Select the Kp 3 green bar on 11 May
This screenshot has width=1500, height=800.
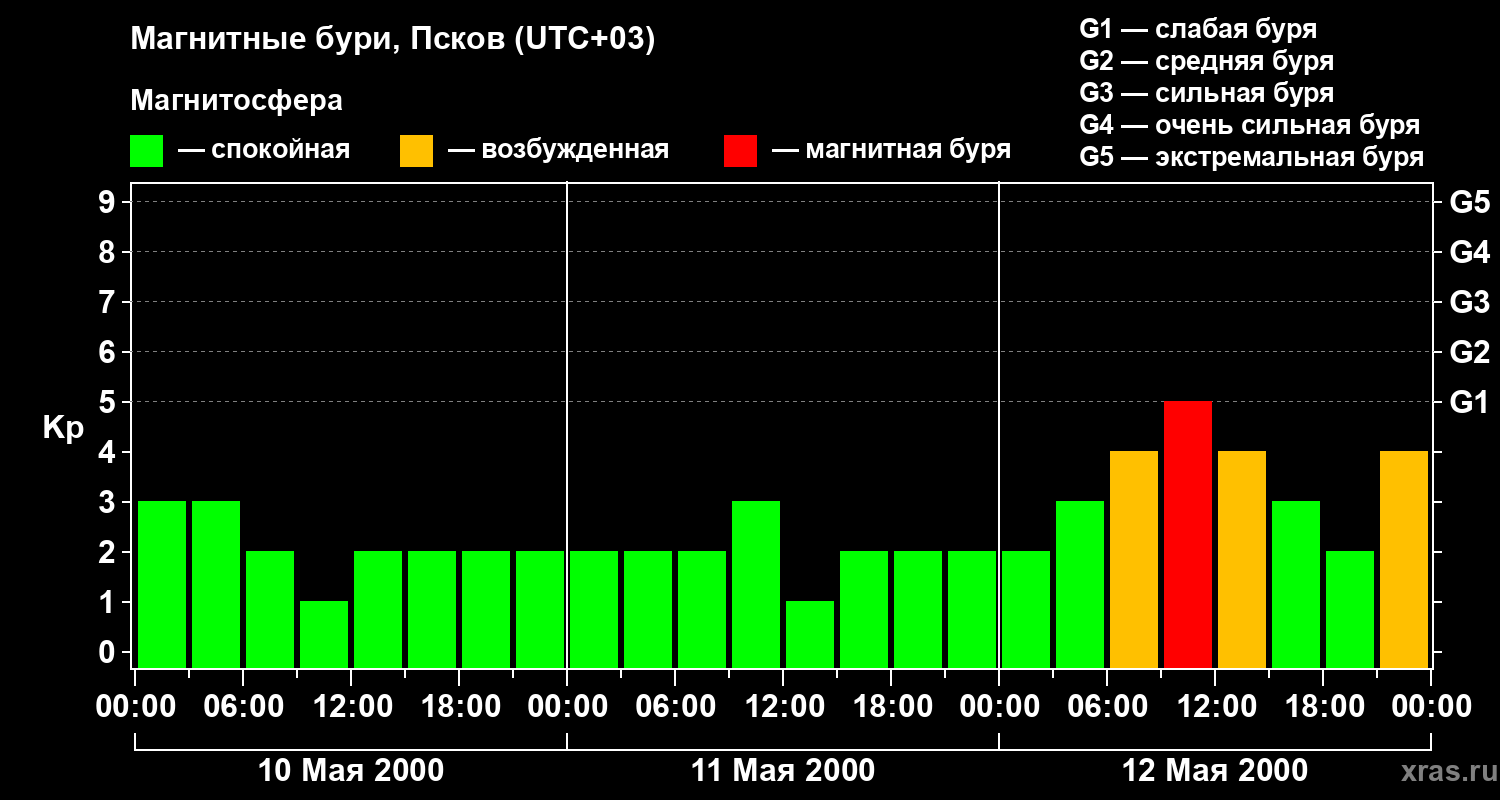(756, 584)
